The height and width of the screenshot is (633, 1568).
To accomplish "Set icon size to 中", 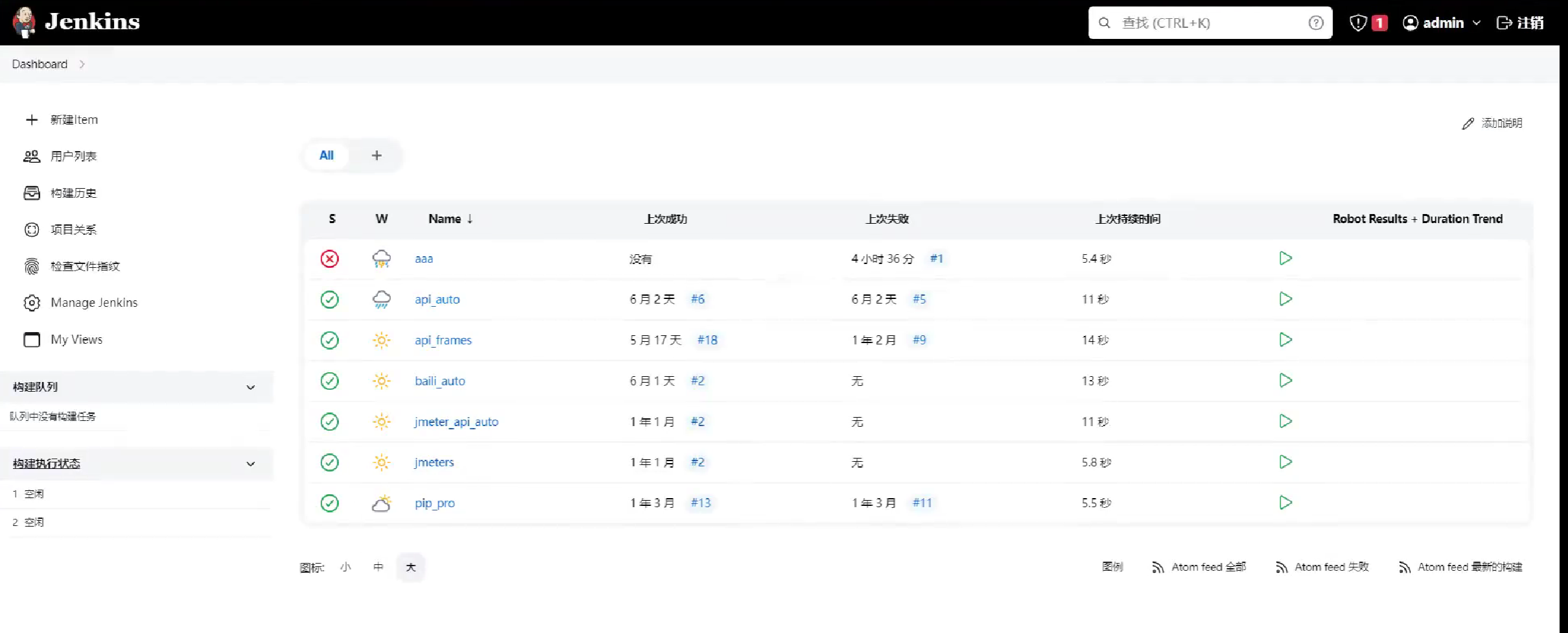I will (x=378, y=567).
